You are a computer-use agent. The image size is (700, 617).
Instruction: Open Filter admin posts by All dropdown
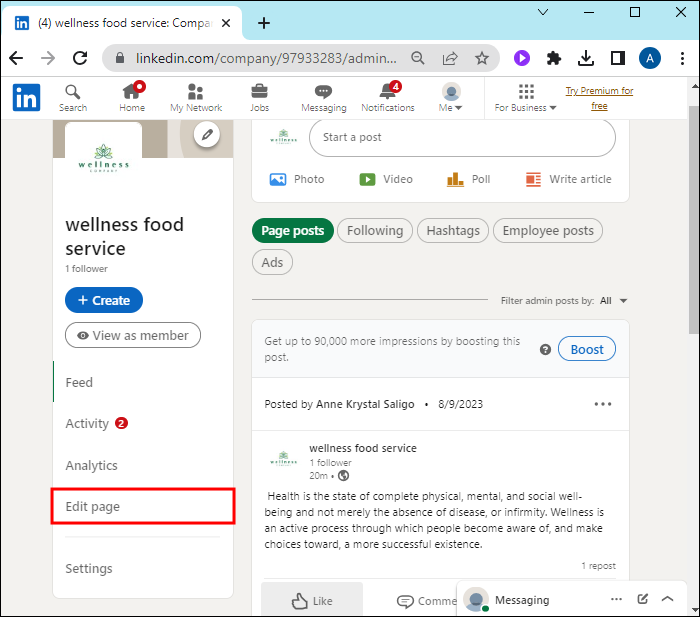click(613, 301)
